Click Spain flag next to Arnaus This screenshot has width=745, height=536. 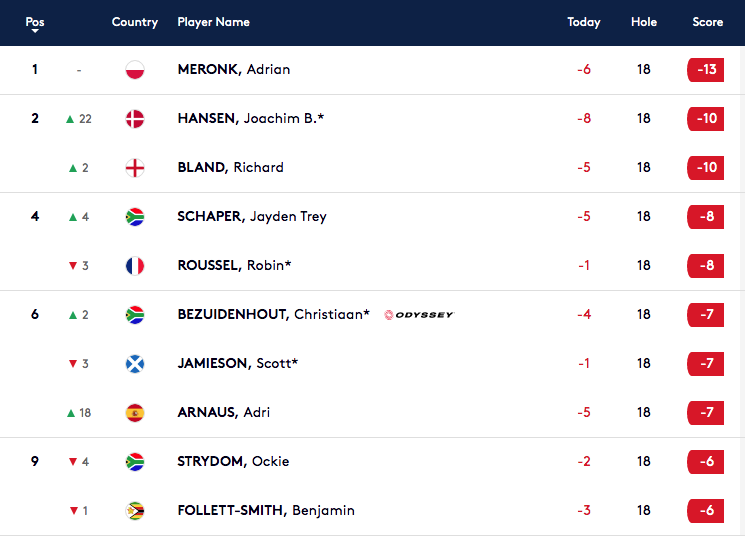tap(135, 413)
